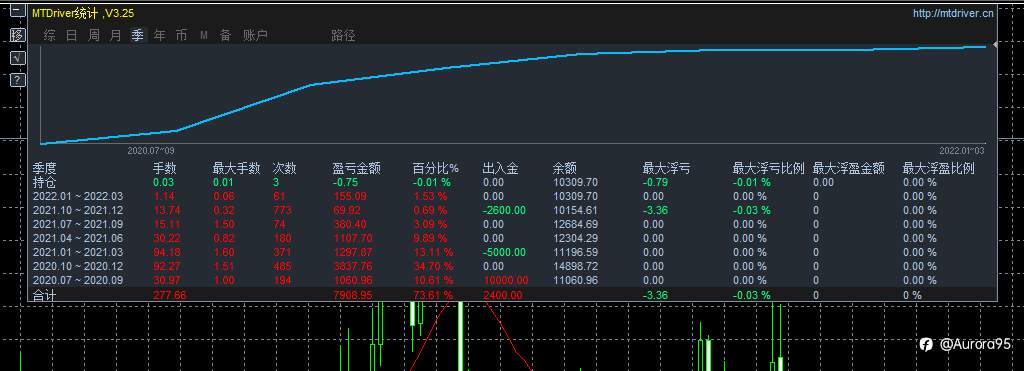
Task: Select the 季 quarterly tab
Action: coord(137,36)
